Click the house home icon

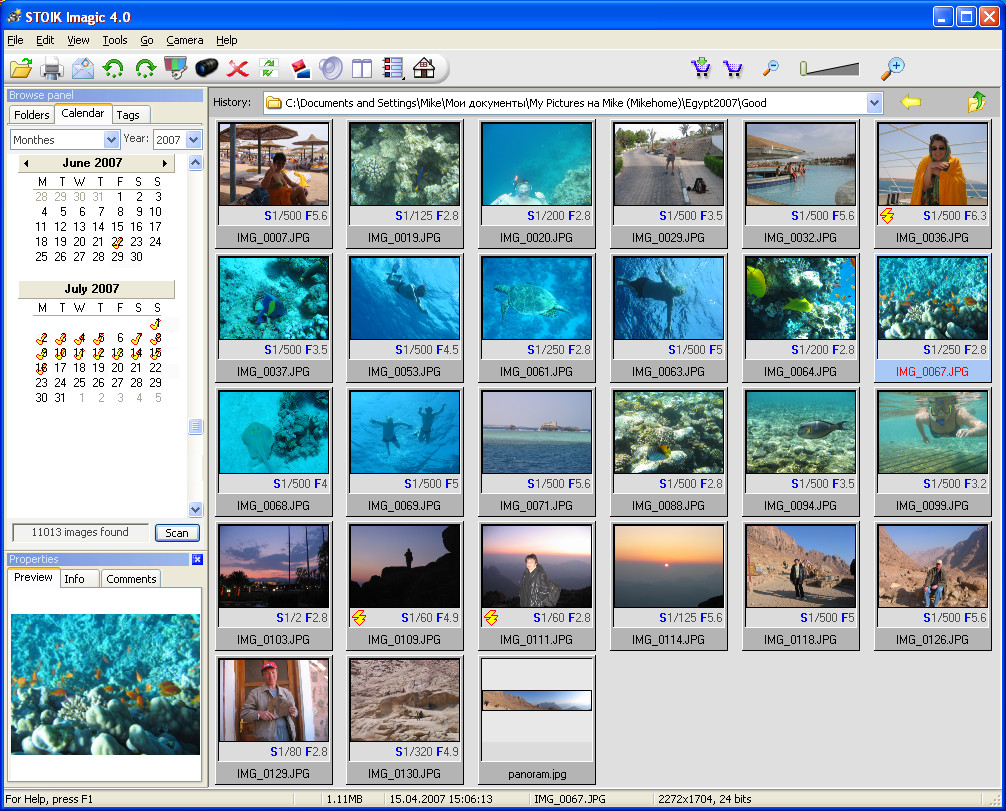click(424, 67)
